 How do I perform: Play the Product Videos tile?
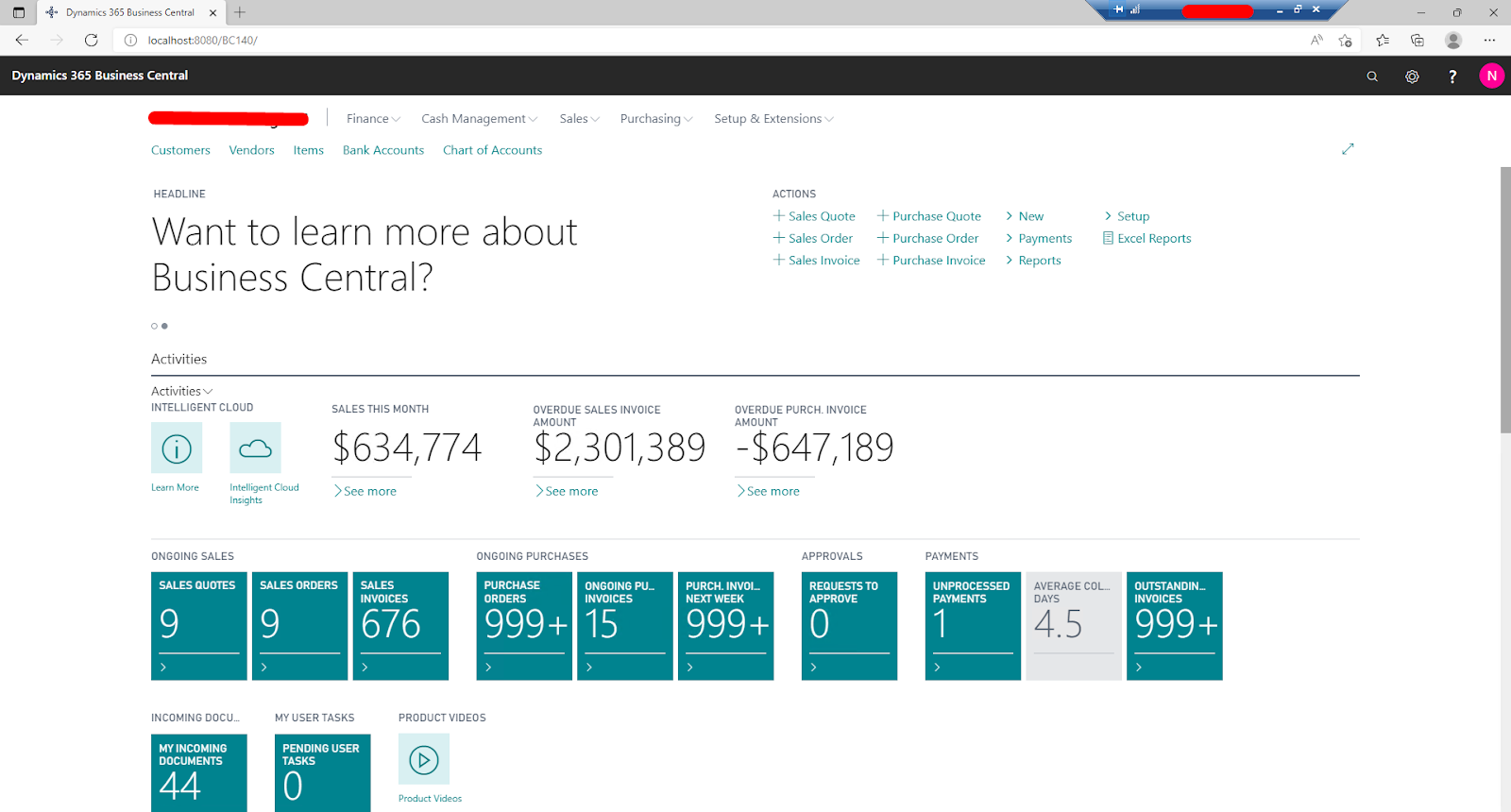point(424,759)
